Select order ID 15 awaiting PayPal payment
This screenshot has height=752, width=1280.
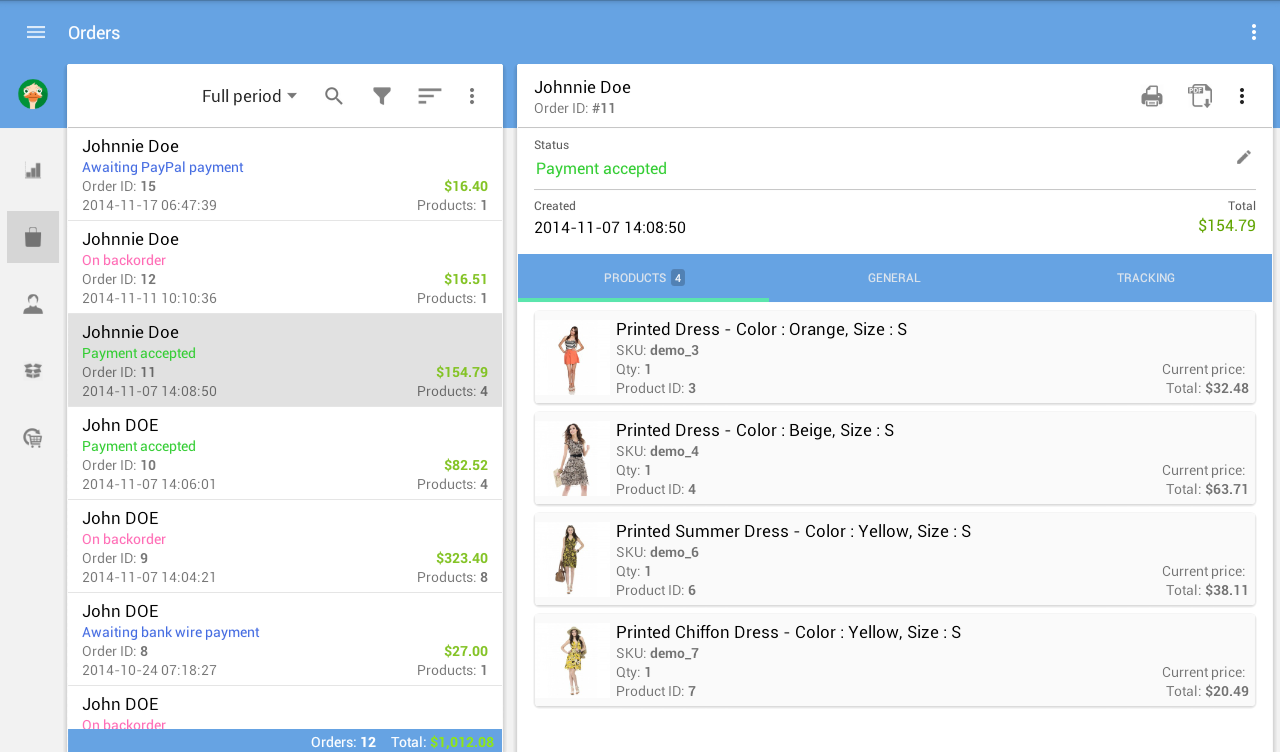click(285, 175)
